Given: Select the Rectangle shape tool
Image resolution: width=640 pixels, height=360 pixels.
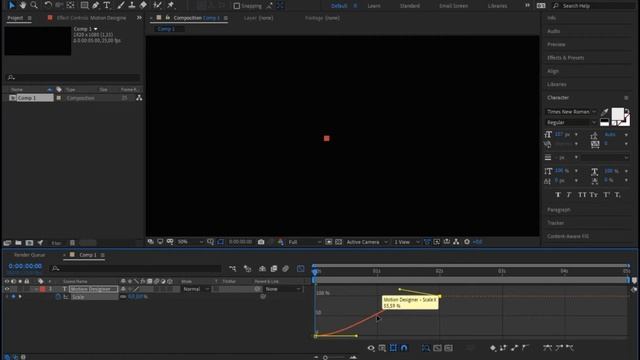Looking at the screenshot, I should (84, 5).
